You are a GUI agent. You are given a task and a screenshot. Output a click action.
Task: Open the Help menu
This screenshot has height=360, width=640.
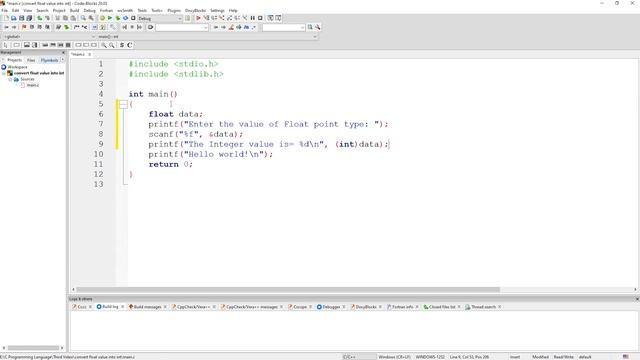coord(233,10)
